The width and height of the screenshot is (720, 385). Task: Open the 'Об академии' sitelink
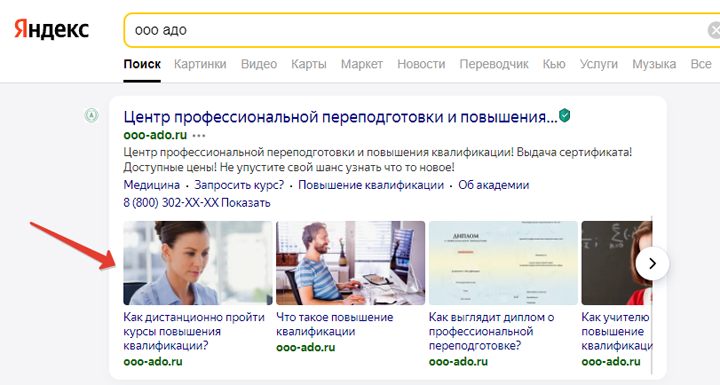point(494,185)
